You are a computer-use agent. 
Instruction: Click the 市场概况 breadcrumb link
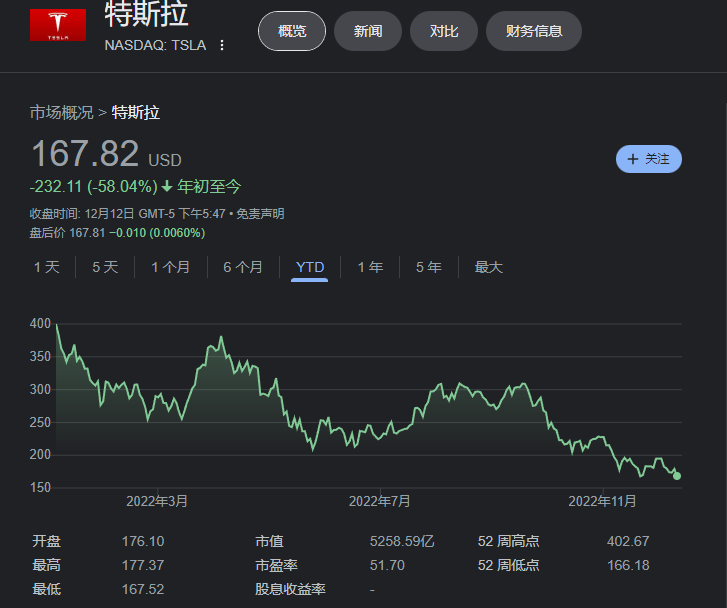62,113
